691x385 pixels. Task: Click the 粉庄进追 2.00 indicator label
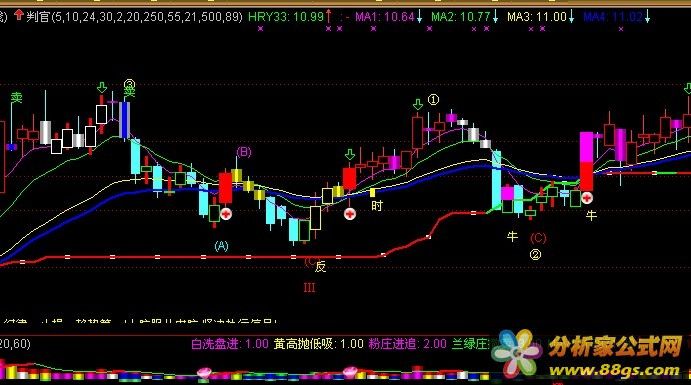[408, 344]
